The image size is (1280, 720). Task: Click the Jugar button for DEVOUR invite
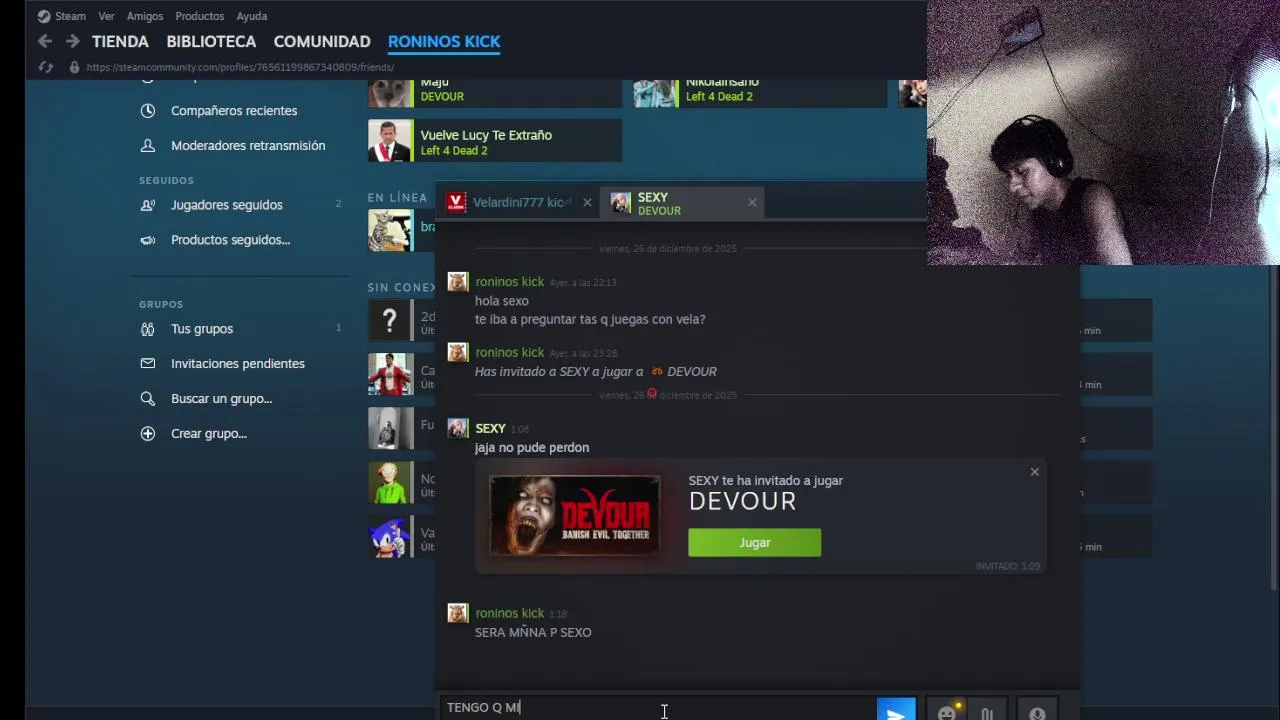[x=754, y=543]
